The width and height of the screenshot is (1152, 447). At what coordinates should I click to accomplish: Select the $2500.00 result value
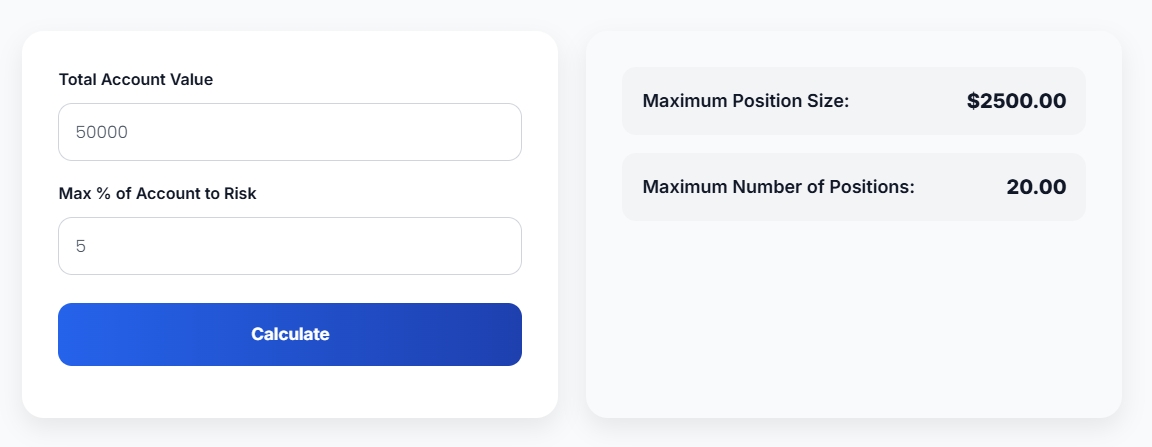click(1016, 101)
